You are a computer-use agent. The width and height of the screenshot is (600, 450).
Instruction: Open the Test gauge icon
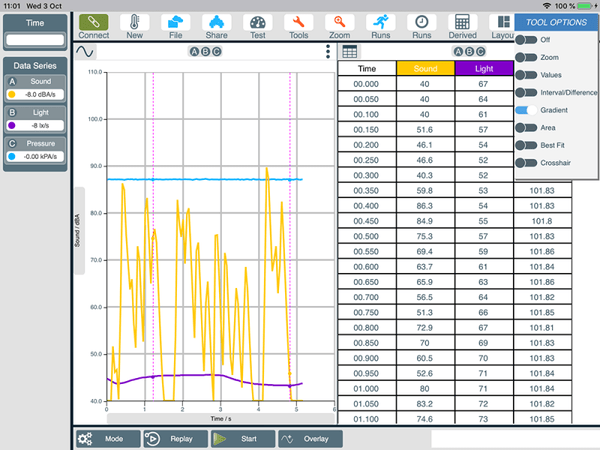257,21
